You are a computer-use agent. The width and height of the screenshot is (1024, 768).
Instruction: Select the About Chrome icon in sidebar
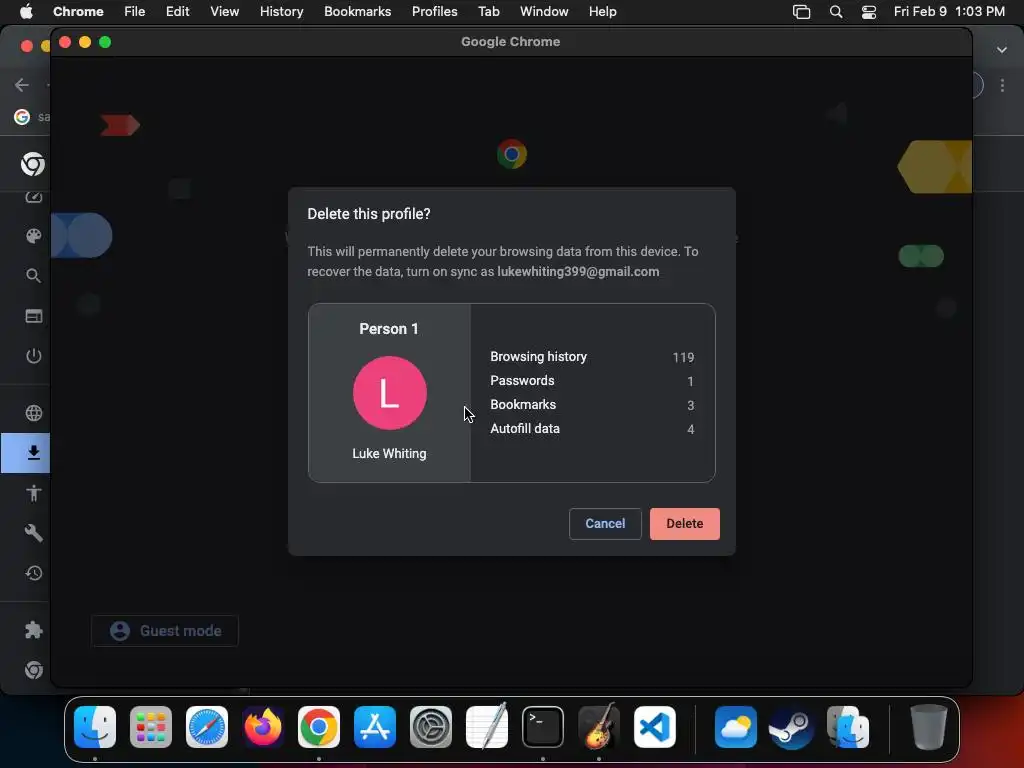click(x=34, y=670)
